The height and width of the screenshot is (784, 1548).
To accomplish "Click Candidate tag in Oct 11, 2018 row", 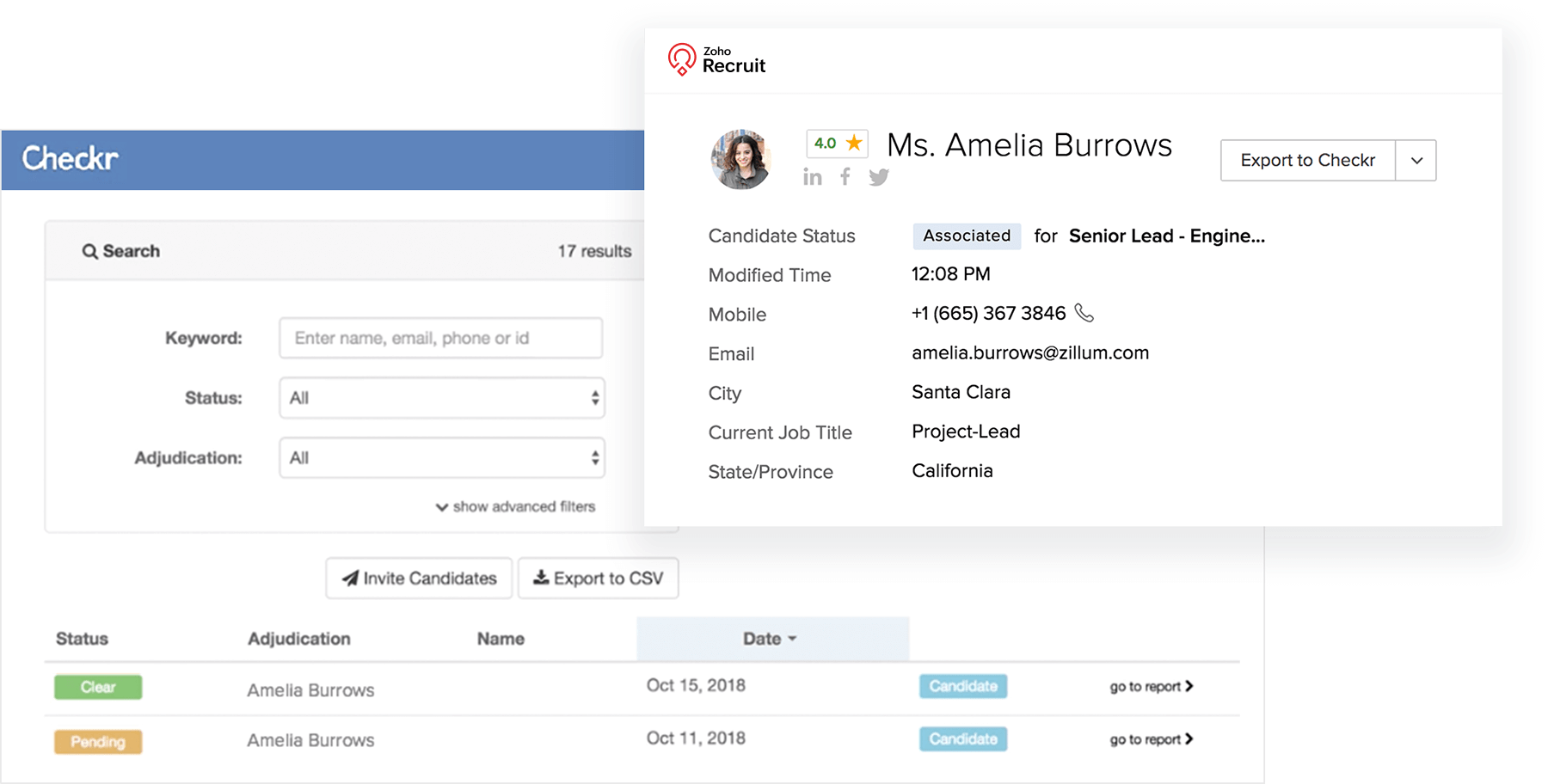I will coord(963,739).
